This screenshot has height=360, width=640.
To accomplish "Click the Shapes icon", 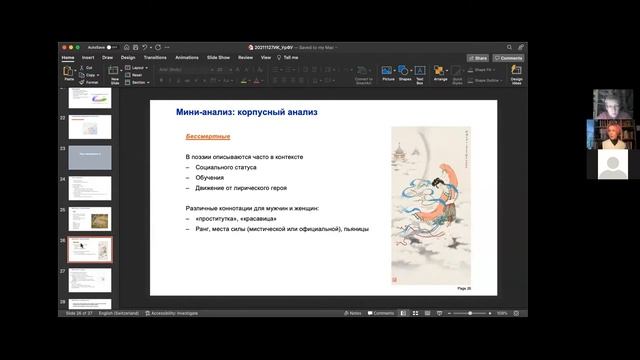I will click(x=403, y=71).
